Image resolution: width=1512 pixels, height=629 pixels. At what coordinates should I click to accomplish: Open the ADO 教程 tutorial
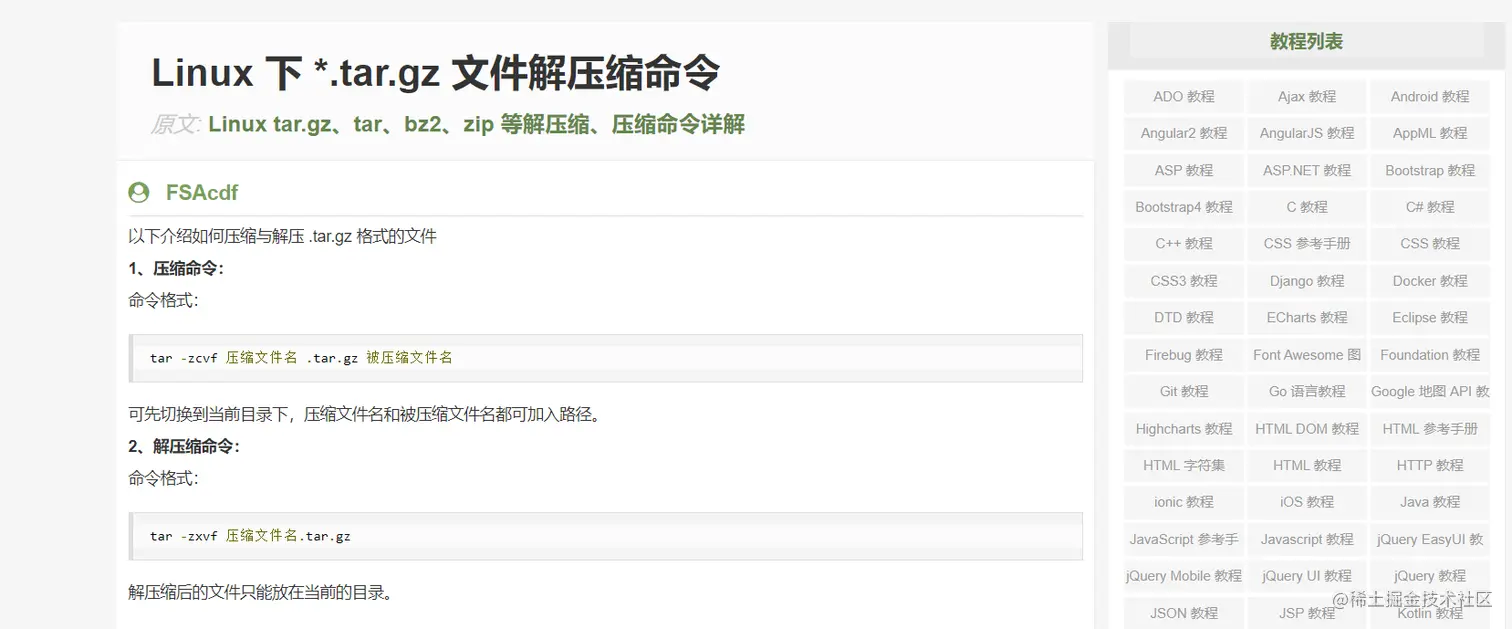point(1184,97)
